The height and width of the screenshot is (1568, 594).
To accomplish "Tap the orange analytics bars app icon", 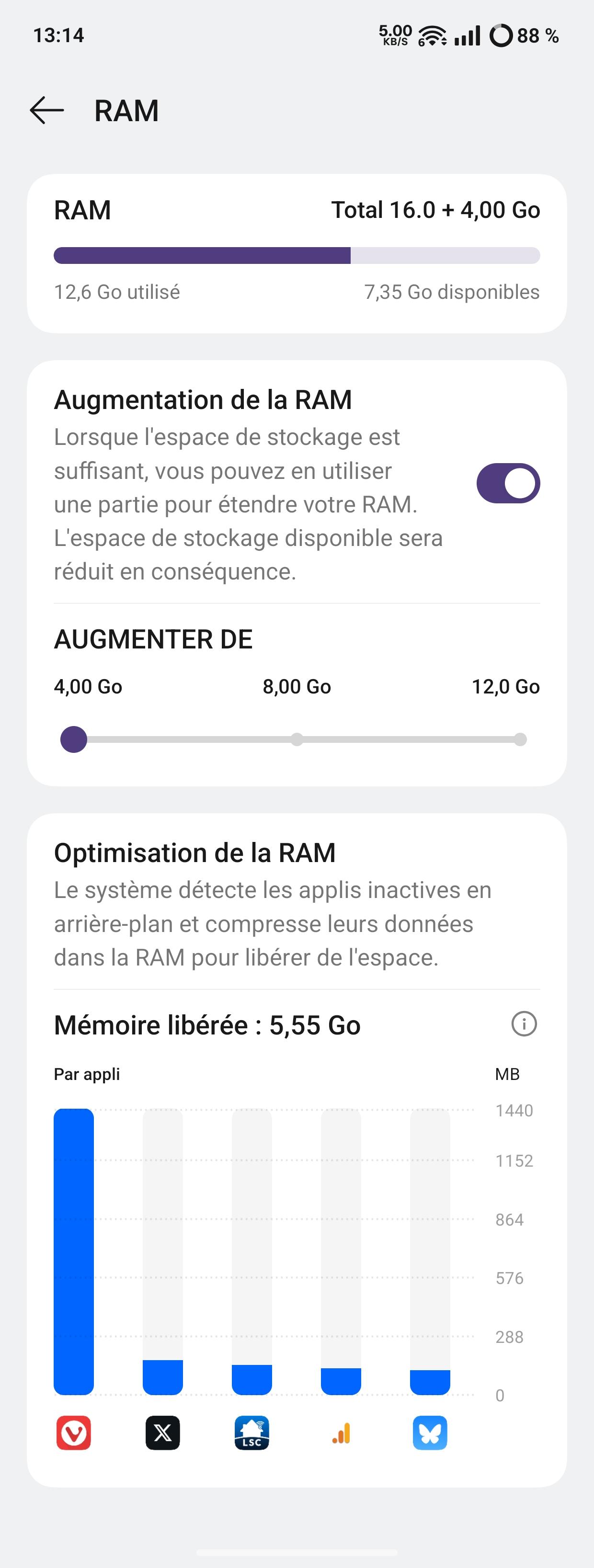I will click(341, 1433).
